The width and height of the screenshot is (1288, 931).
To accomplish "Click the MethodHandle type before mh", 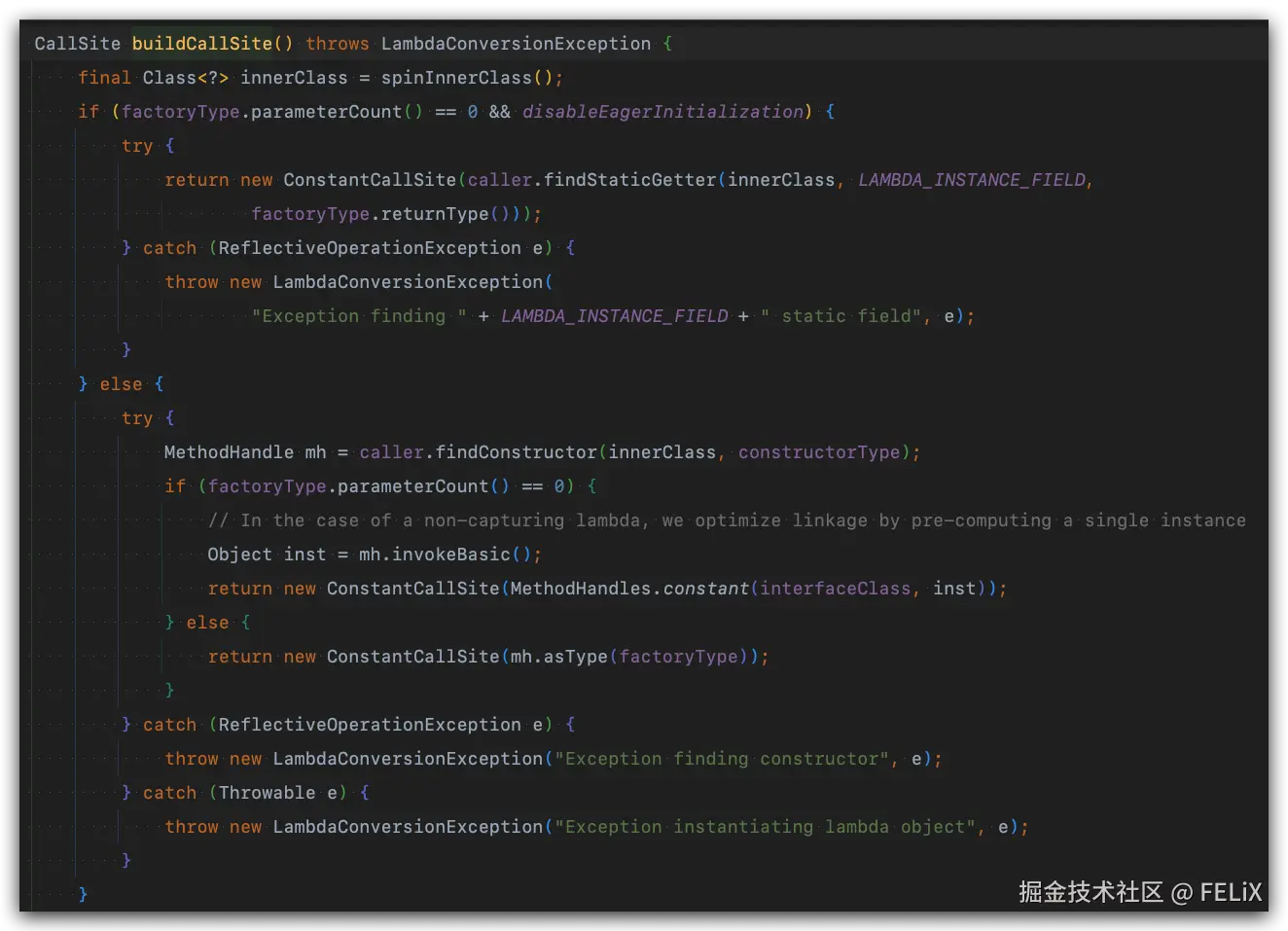I will point(229,452).
